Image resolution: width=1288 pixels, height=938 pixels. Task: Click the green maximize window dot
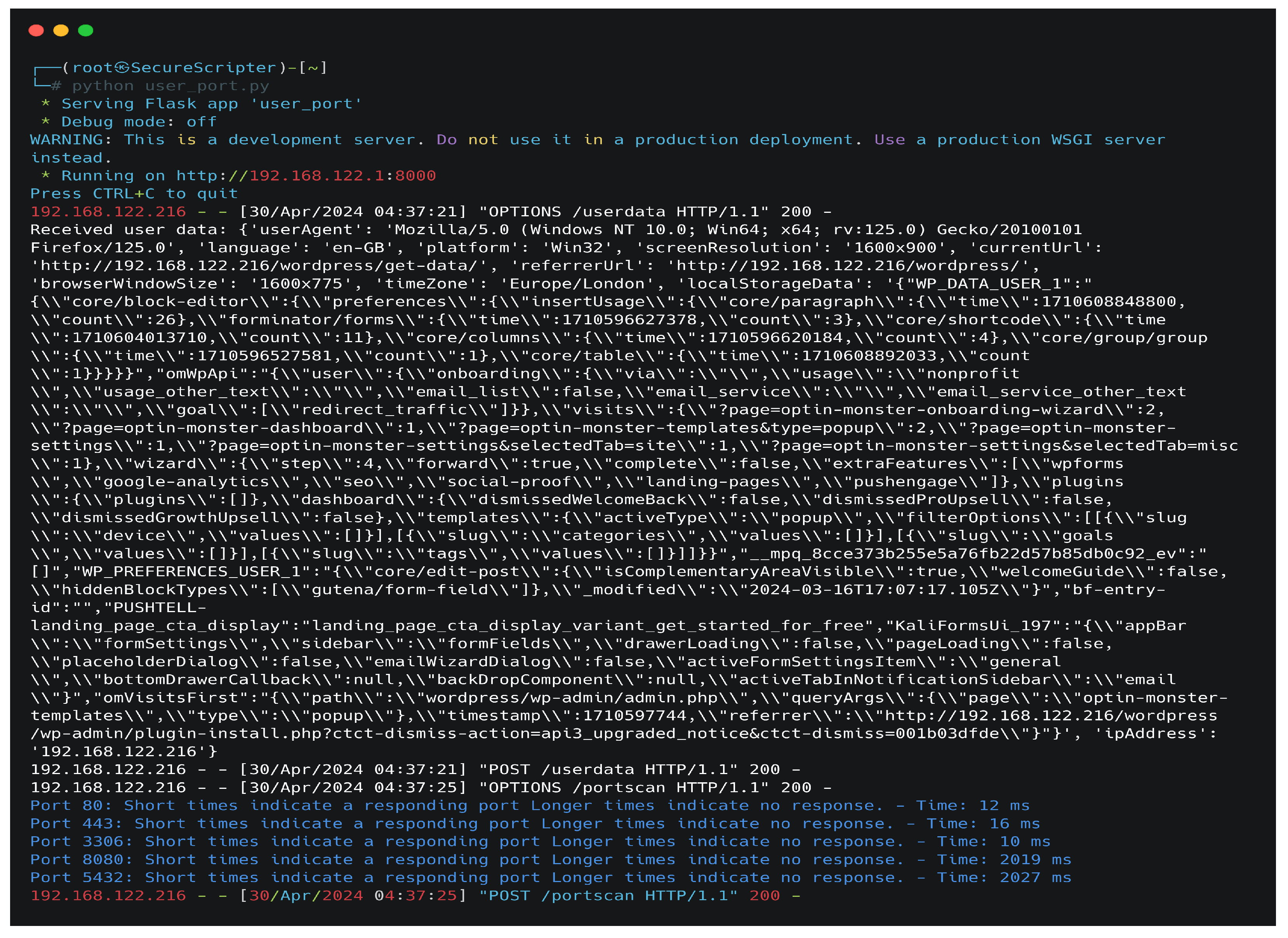[86, 30]
